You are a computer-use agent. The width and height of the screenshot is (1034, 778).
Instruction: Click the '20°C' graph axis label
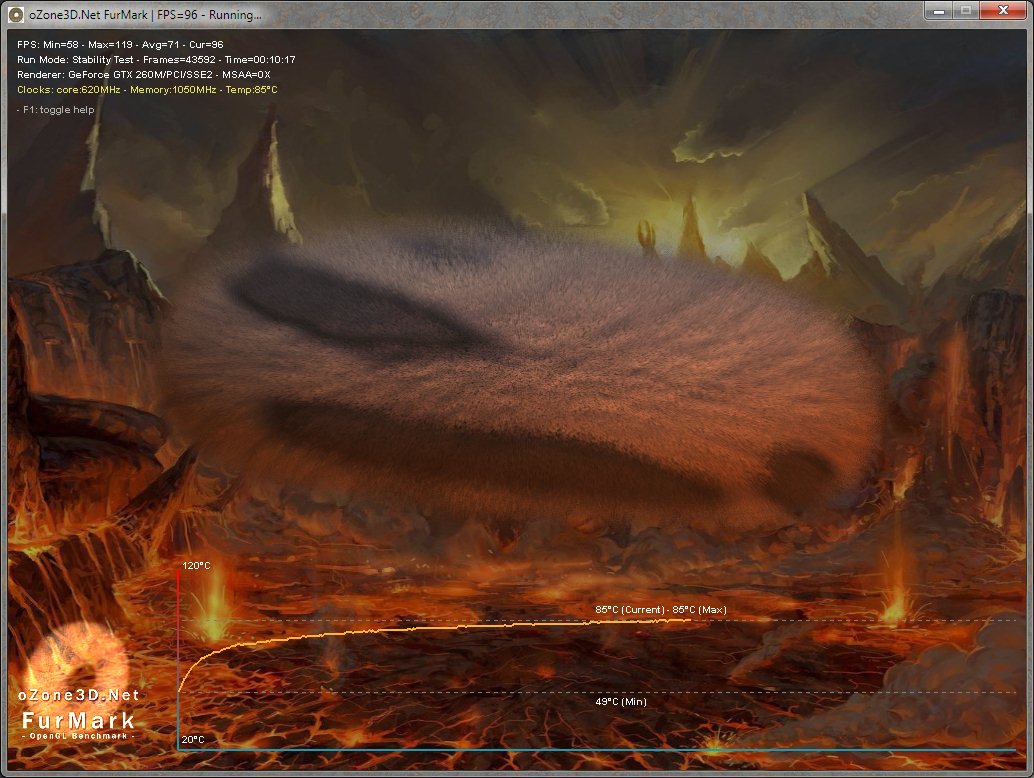click(x=193, y=739)
